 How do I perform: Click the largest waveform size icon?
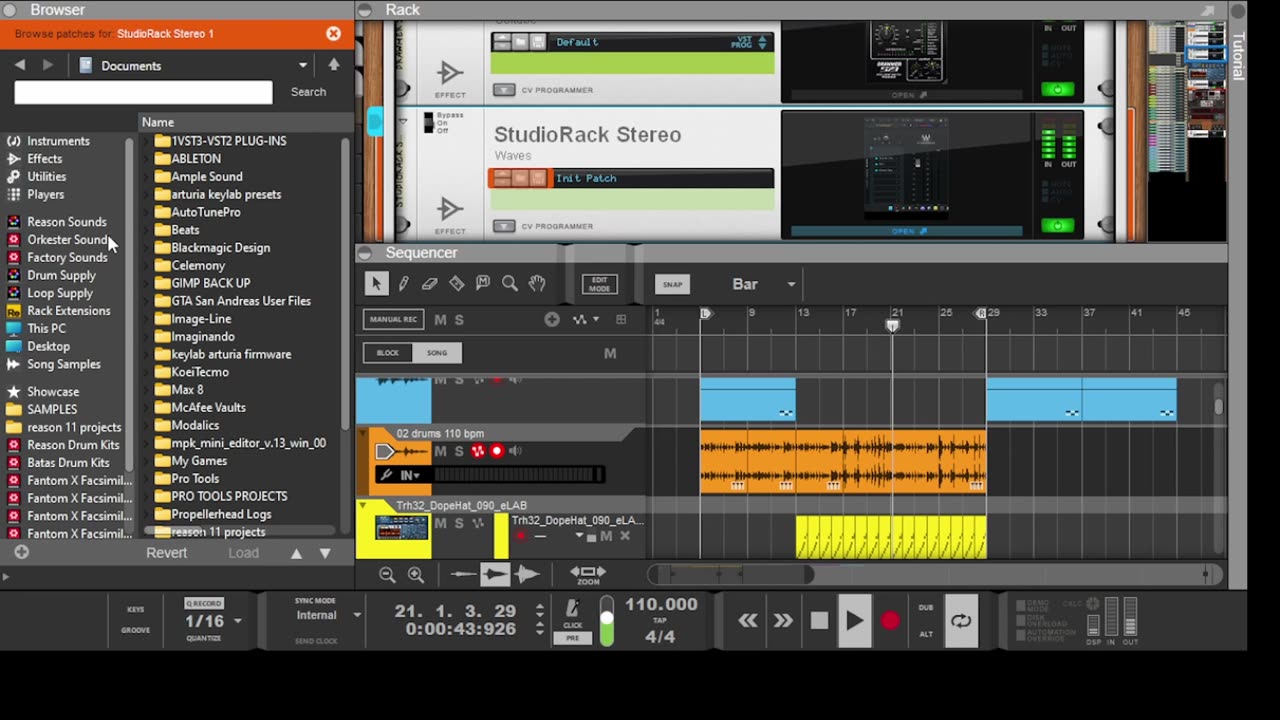(527, 574)
